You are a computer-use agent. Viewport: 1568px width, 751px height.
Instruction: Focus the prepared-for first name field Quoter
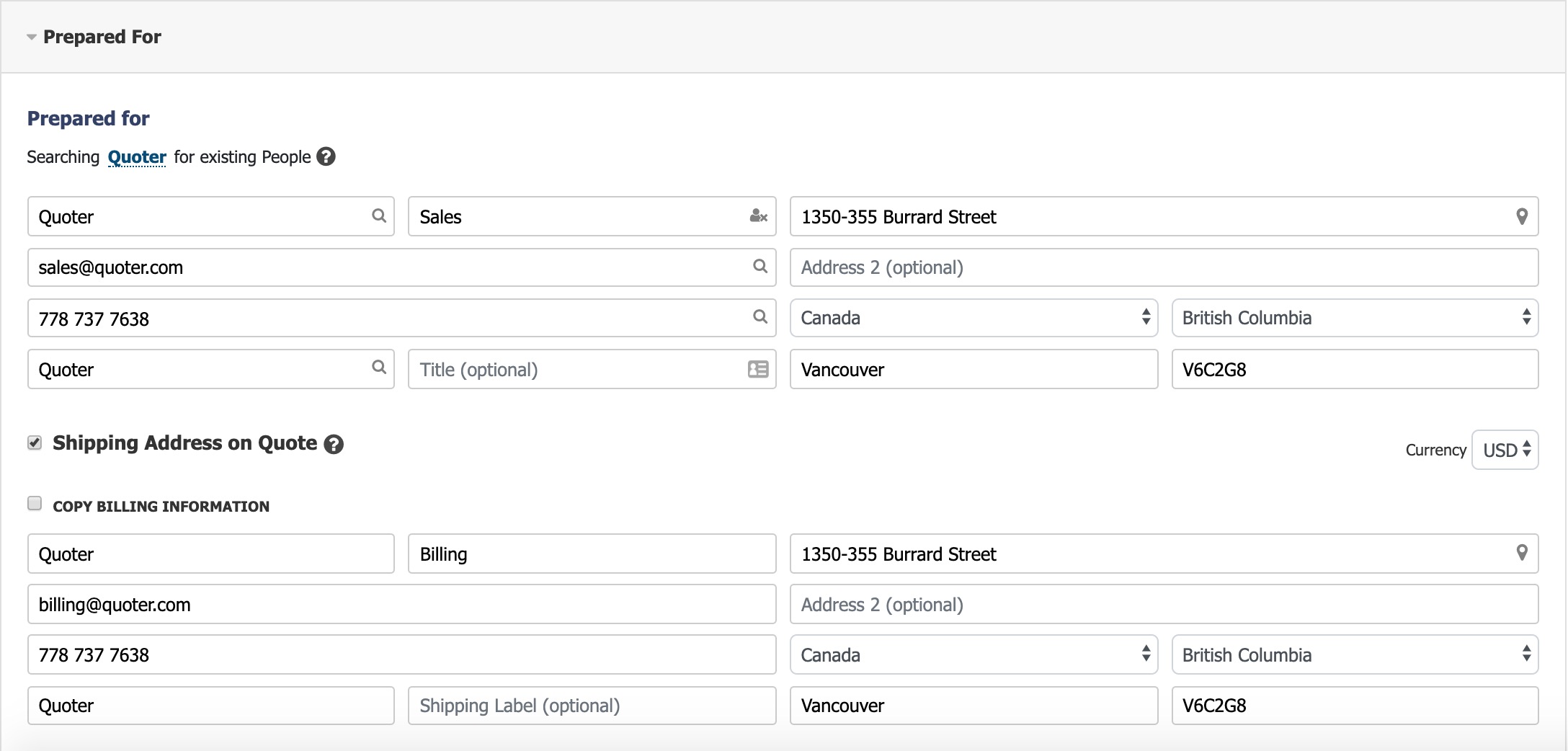(x=211, y=216)
